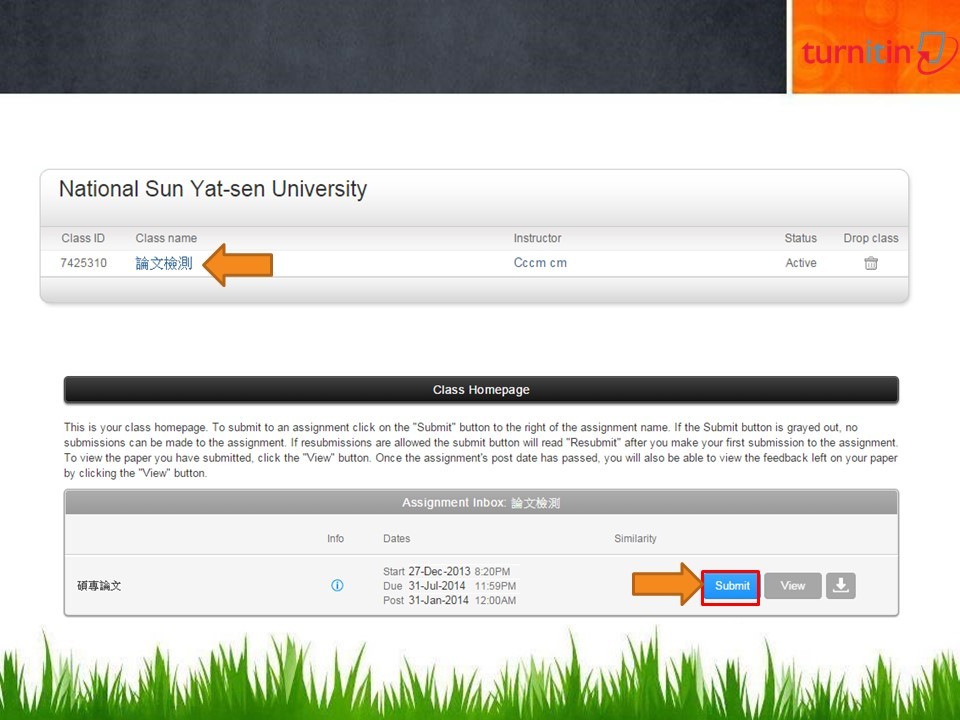Click the Similarity column header
This screenshot has height=720, width=960.
coord(635,538)
